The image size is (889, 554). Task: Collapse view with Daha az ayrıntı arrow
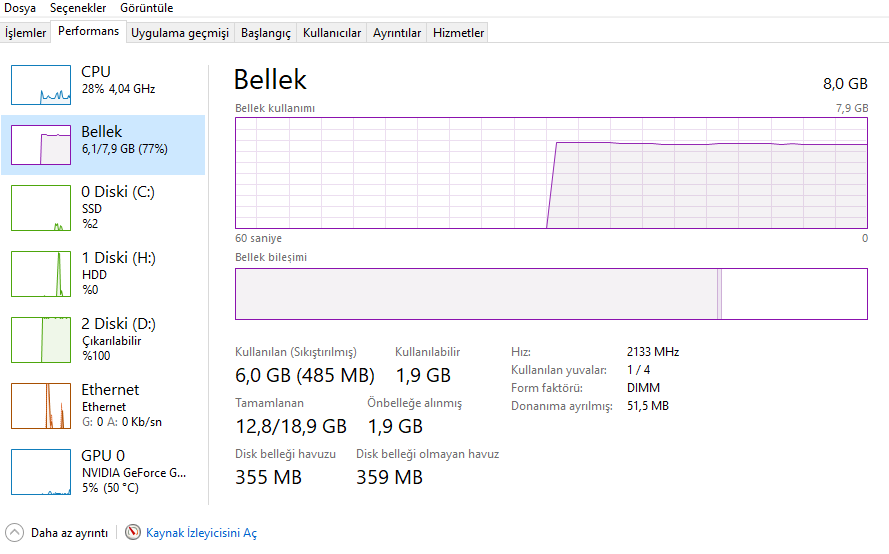point(15,533)
